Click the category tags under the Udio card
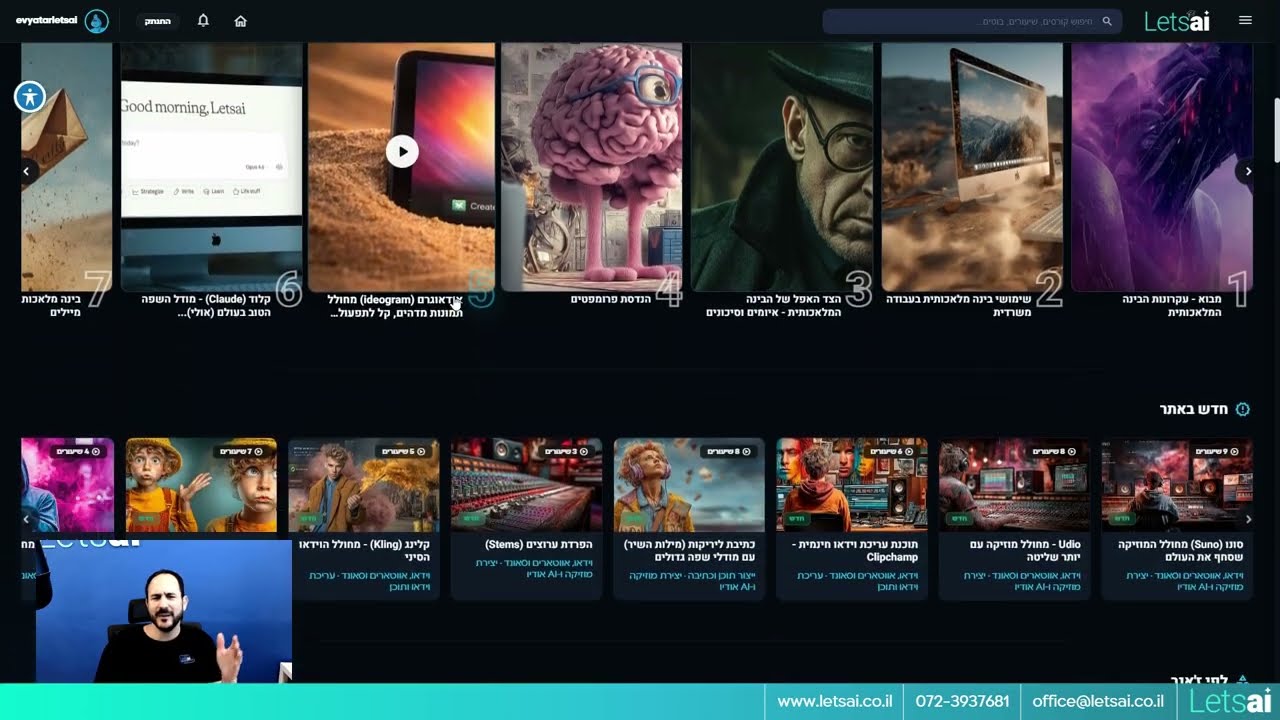Viewport: 1280px width, 720px height. tap(1022, 581)
